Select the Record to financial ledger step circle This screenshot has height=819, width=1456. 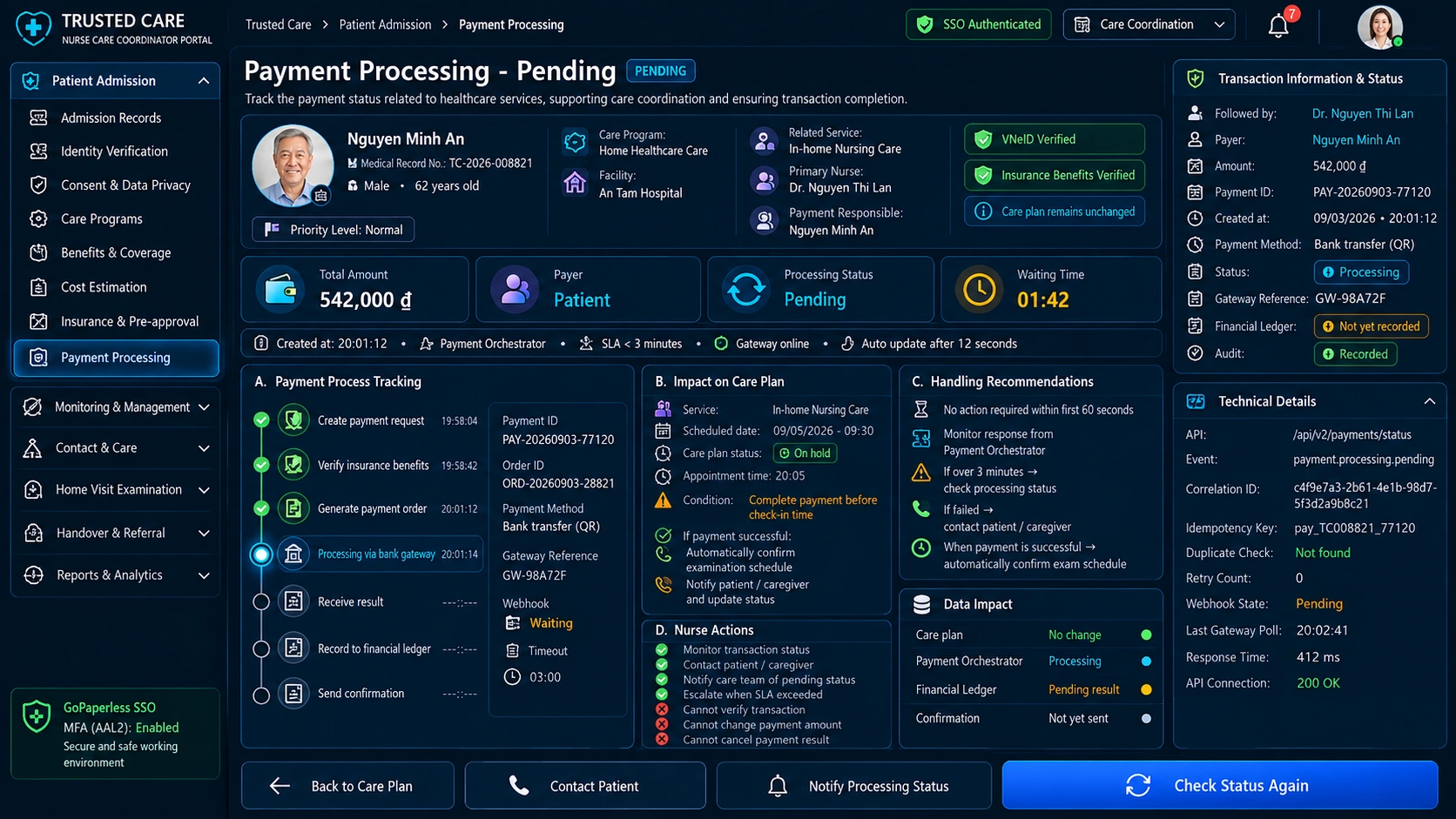coord(260,648)
